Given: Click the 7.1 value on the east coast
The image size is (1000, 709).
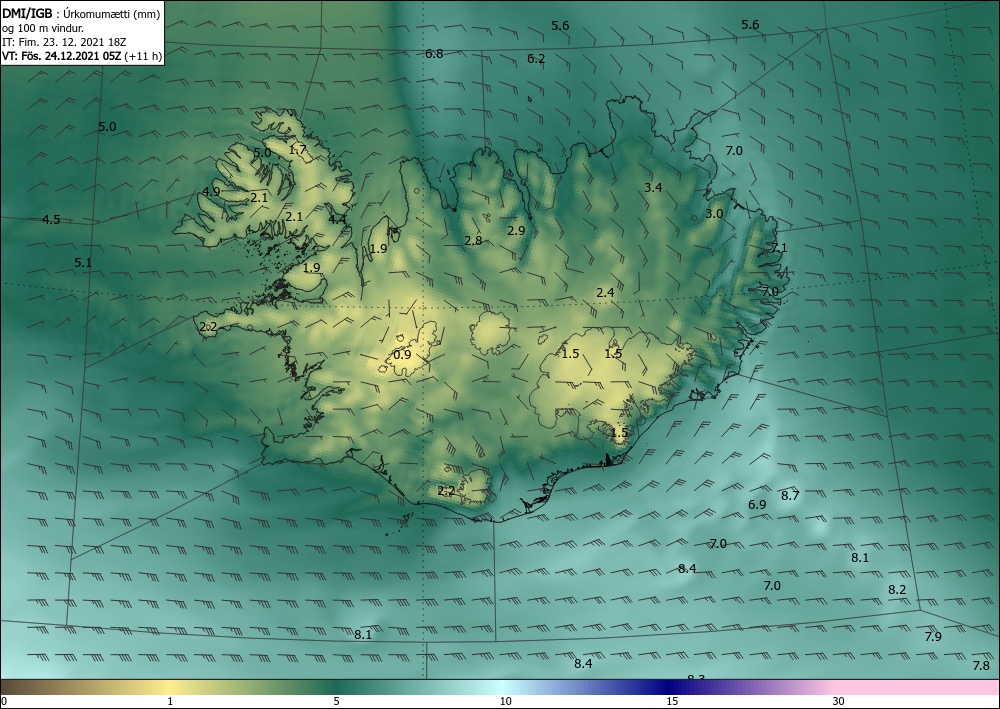Looking at the screenshot, I should click(778, 247).
